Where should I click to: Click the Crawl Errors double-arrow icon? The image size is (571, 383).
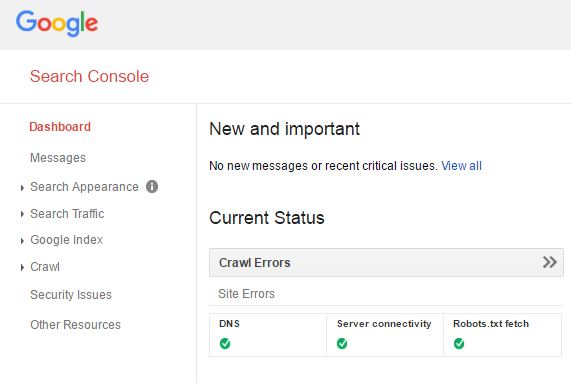point(550,262)
